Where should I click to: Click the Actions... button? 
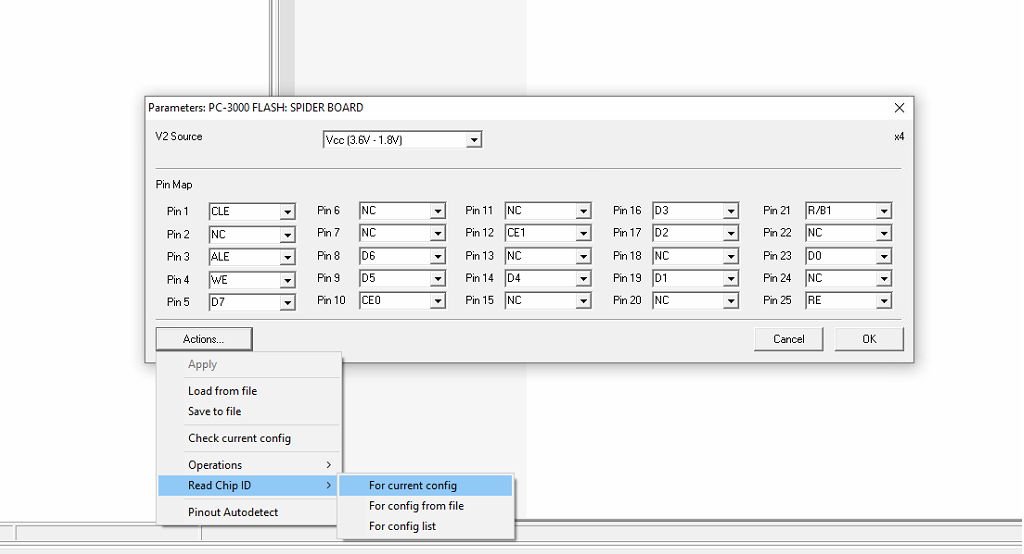click(x=204, y=339)
